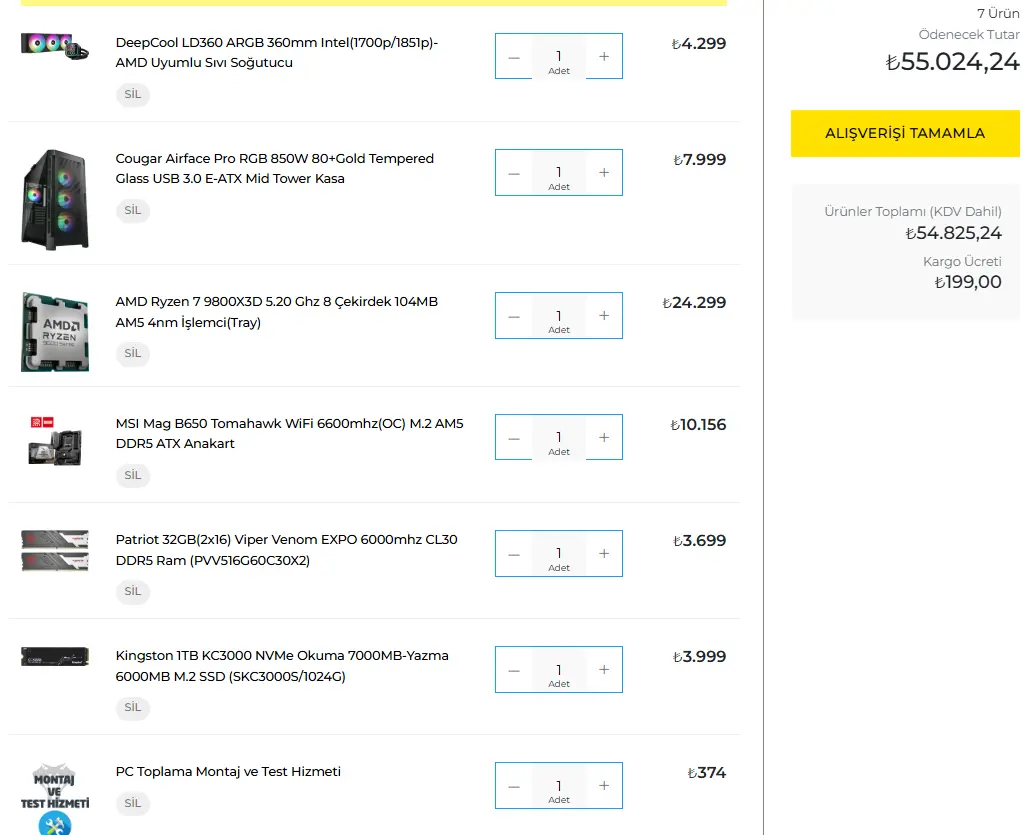Decrease quantity of Kingston KC3000 SSD
Viewport: 1036px width, 835px height.
tap(514, 670)
